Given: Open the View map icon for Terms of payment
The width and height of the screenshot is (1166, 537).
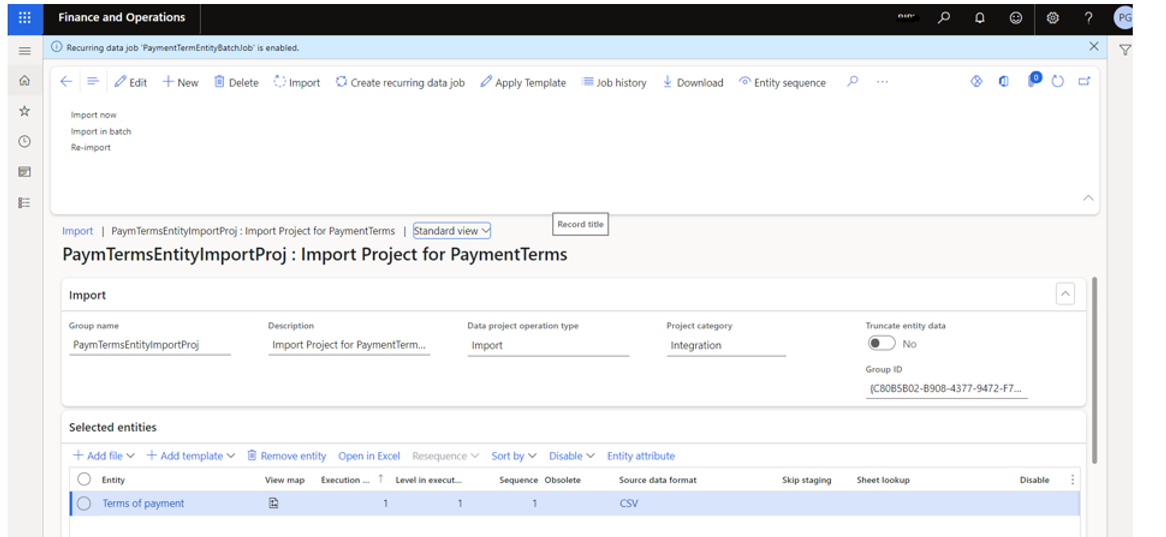Looking at the screenshot, I should (273, 503).
